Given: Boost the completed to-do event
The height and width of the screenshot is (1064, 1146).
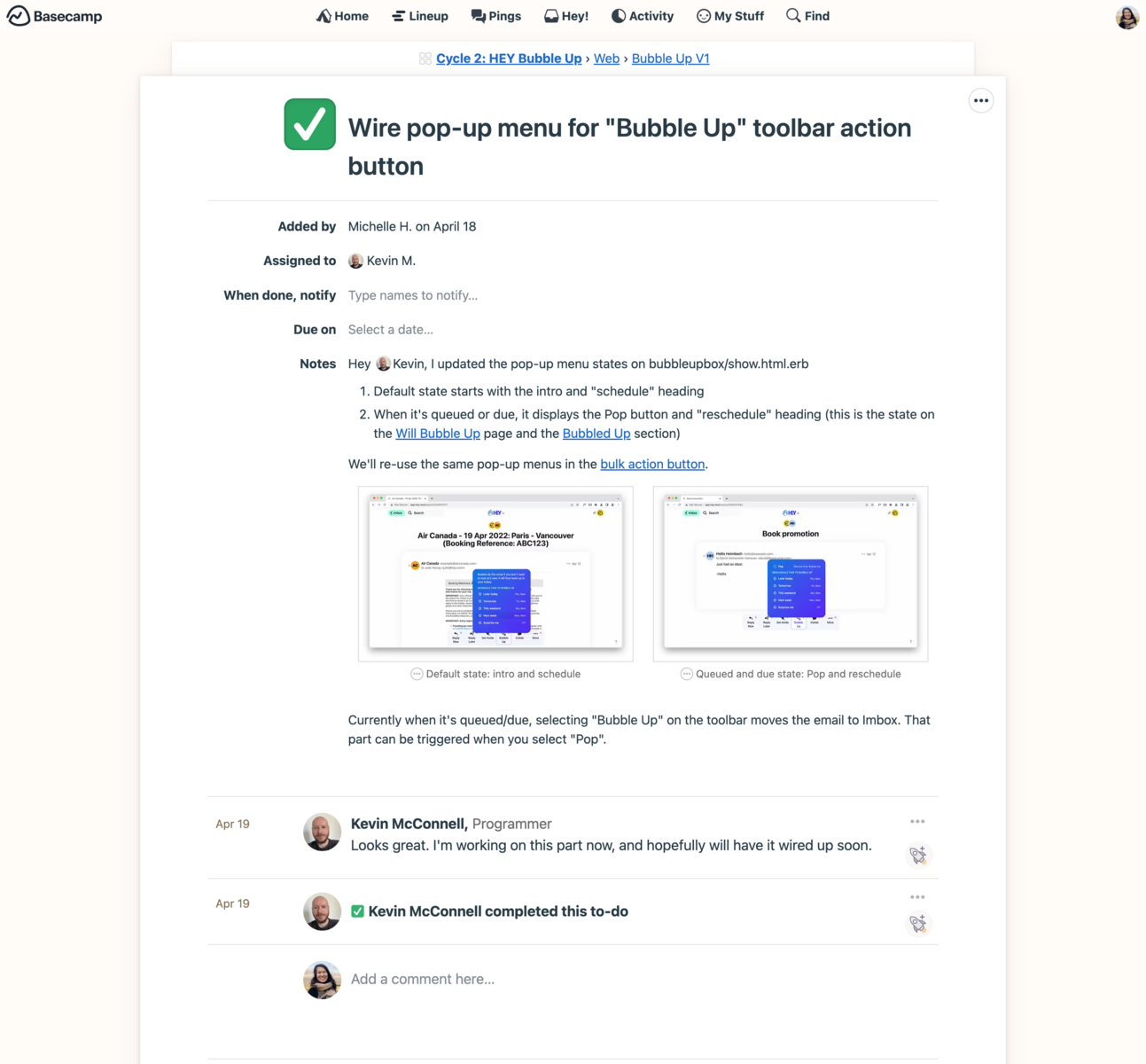Looking at the screenshot, I should (918, 924).
